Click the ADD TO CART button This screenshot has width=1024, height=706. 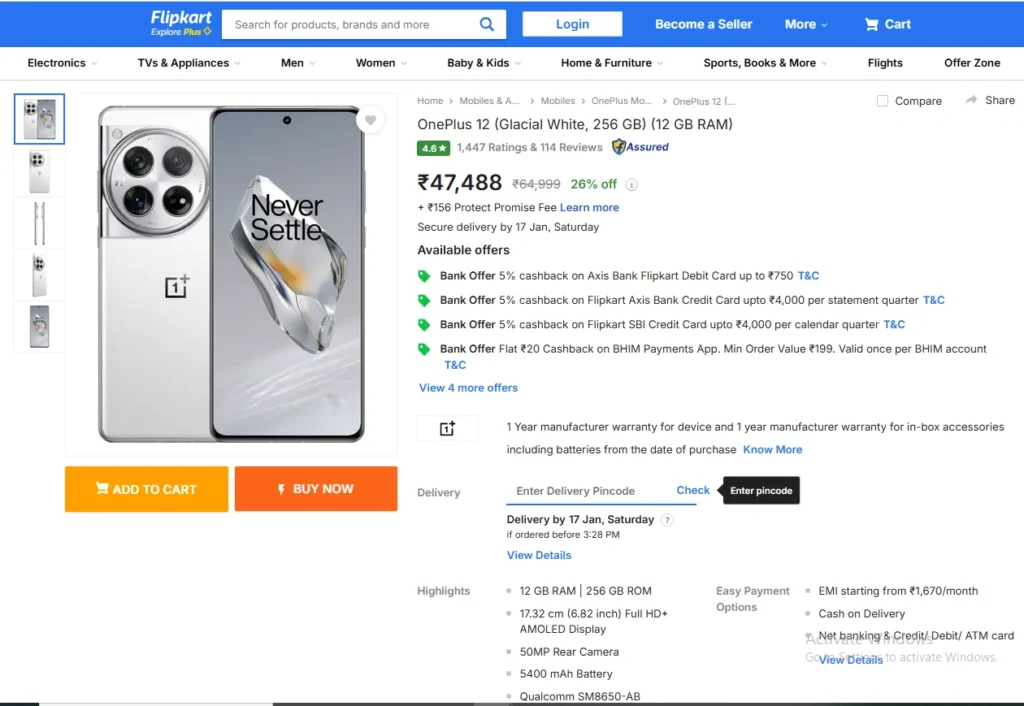[147, 489]
